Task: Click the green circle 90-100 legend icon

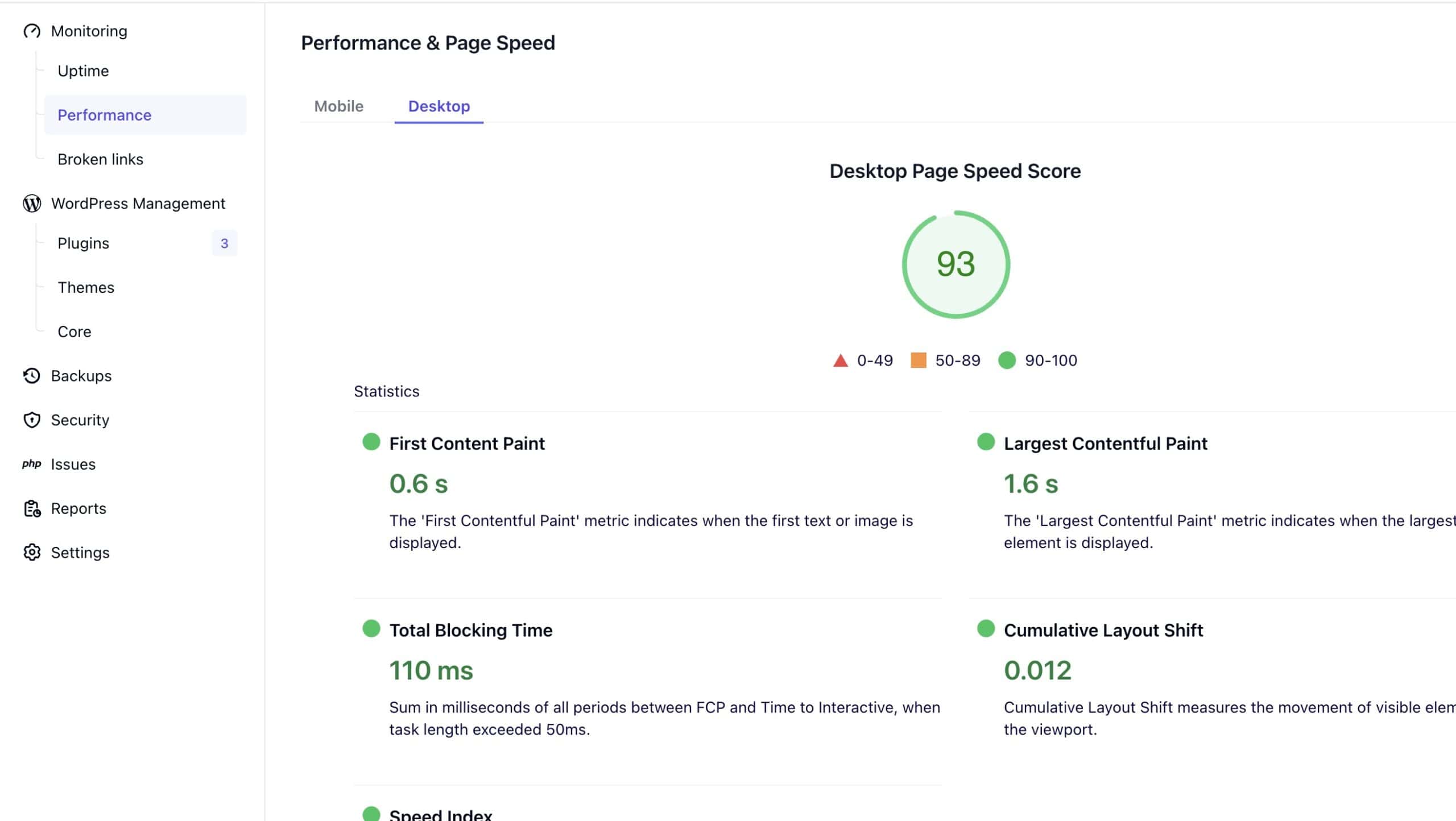Action: 1007,360
